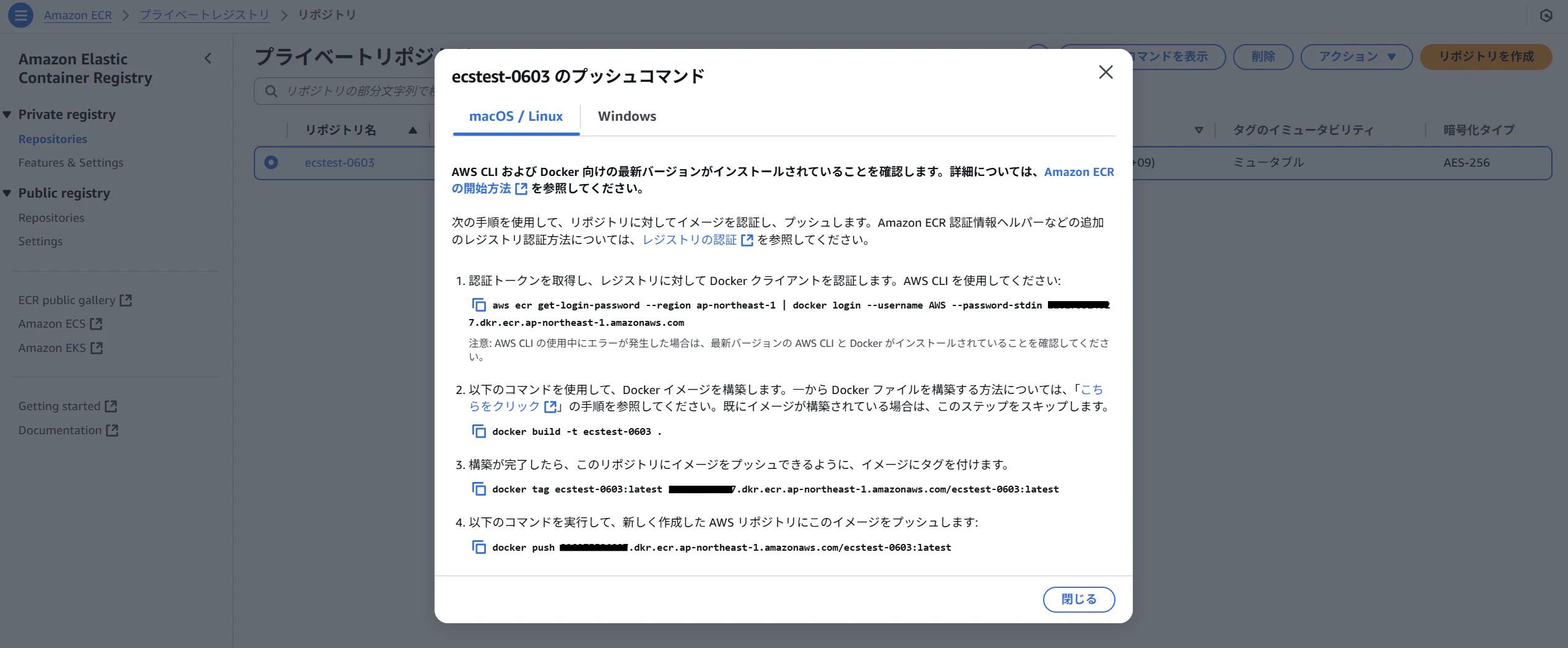Open Features & Settings in sidebar

pyautogui.click(x=71, y=163)
